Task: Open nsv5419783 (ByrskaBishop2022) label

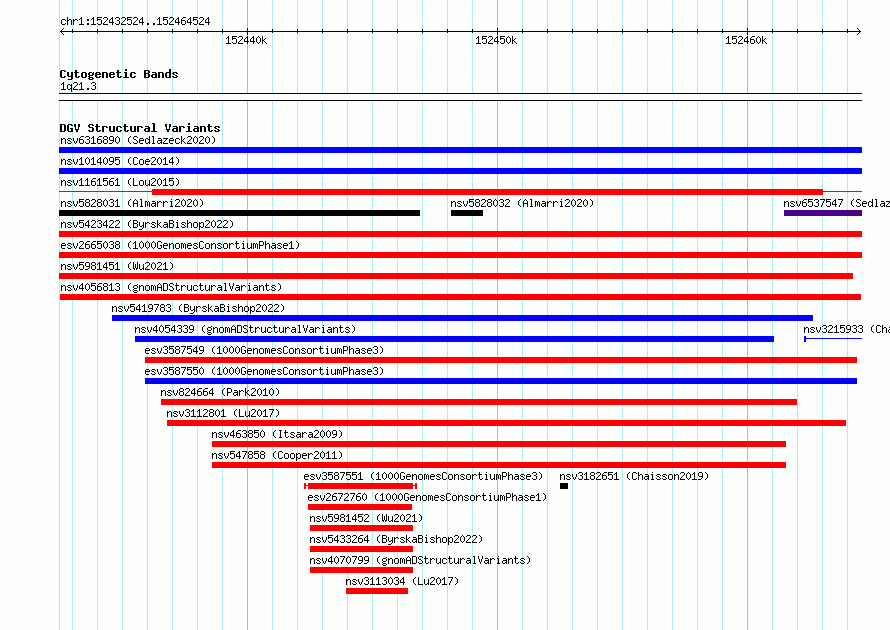Action: coord(198,308)
